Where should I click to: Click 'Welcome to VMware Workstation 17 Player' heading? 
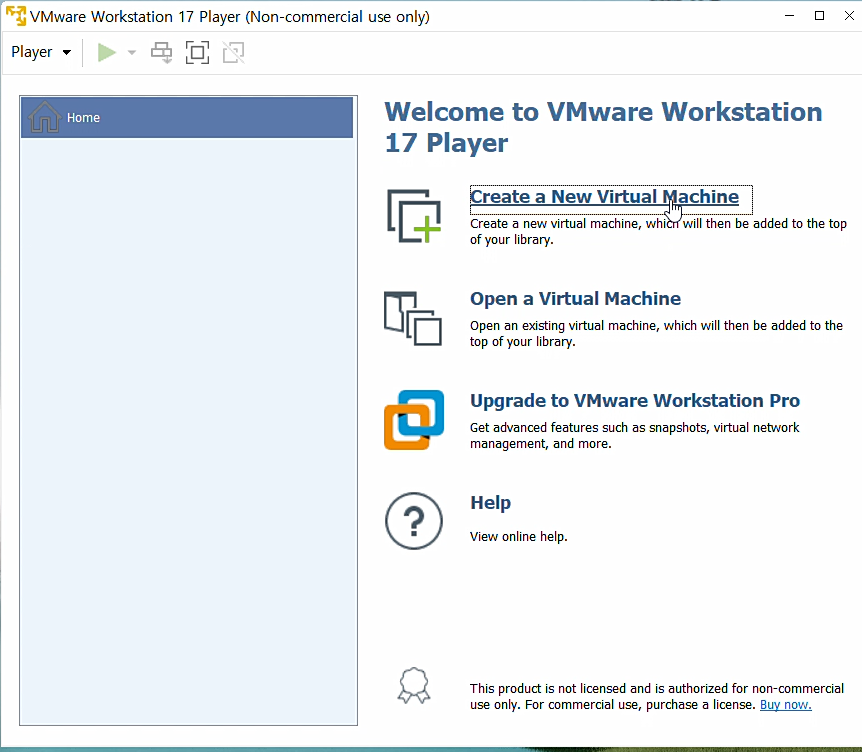pos(603,128)
